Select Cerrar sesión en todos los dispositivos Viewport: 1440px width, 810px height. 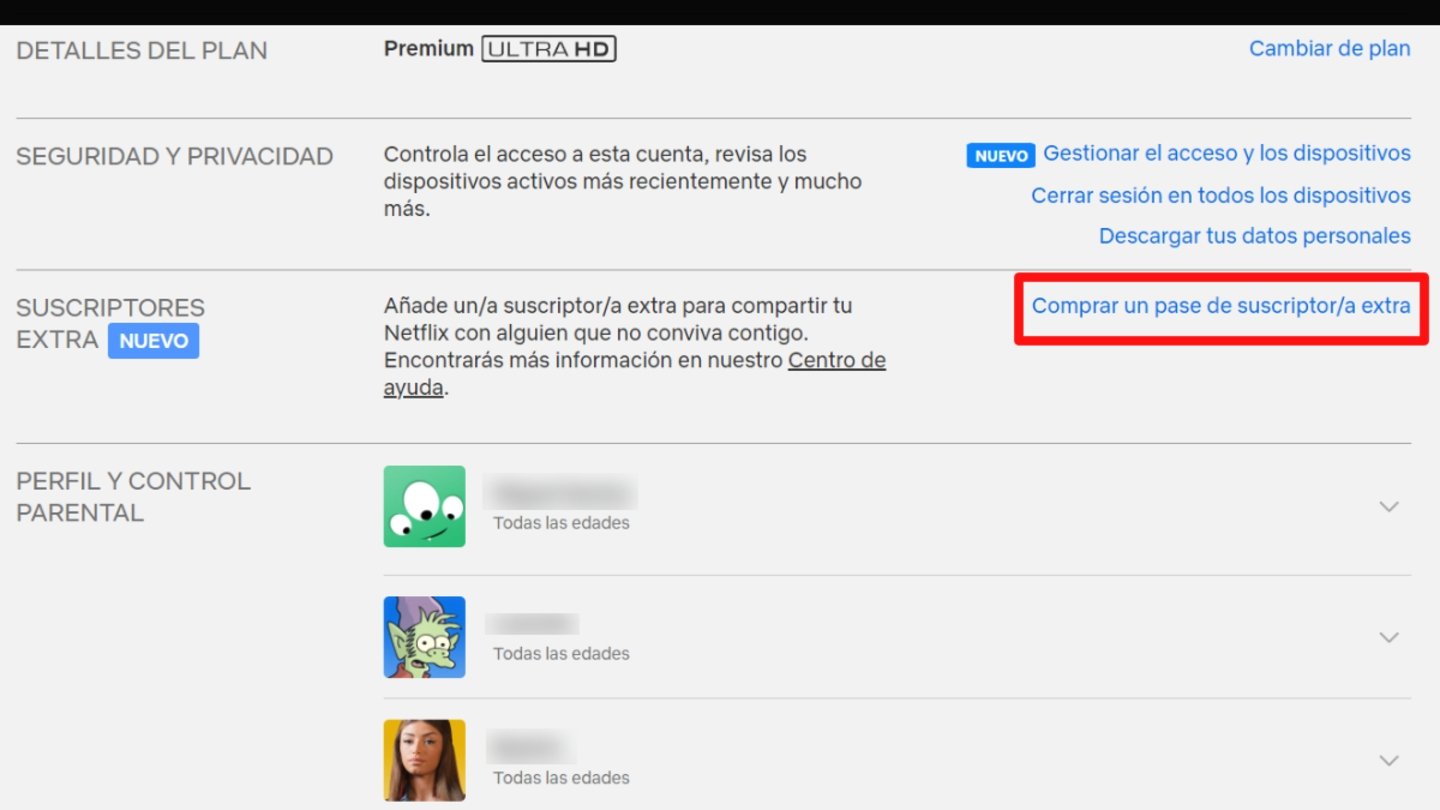1221,195
